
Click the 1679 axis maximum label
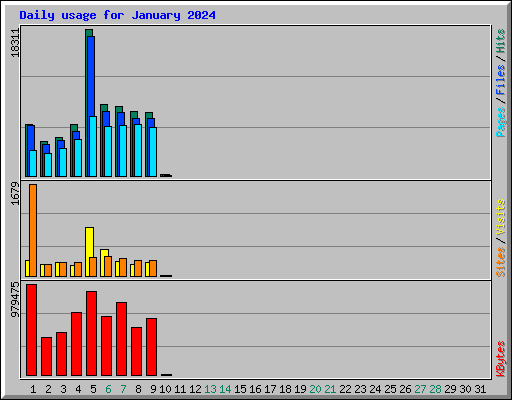click(x=15, y=193)
